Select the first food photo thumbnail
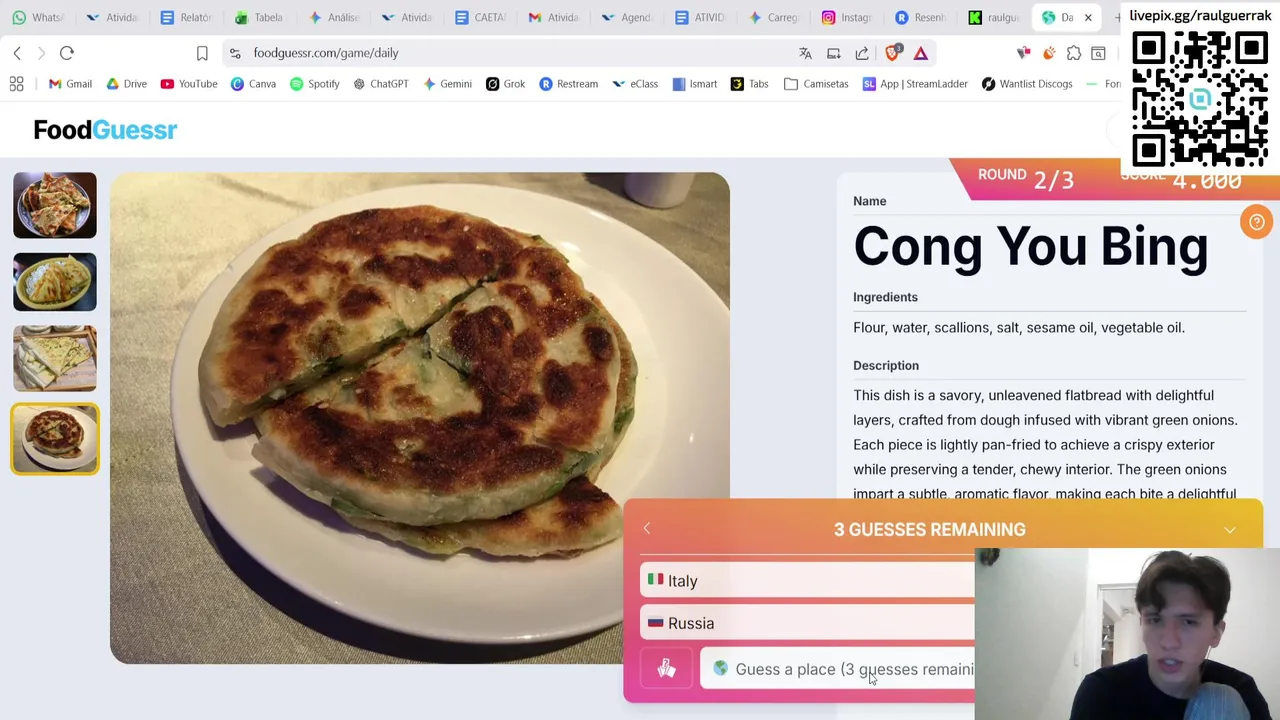 coord(55,206)
